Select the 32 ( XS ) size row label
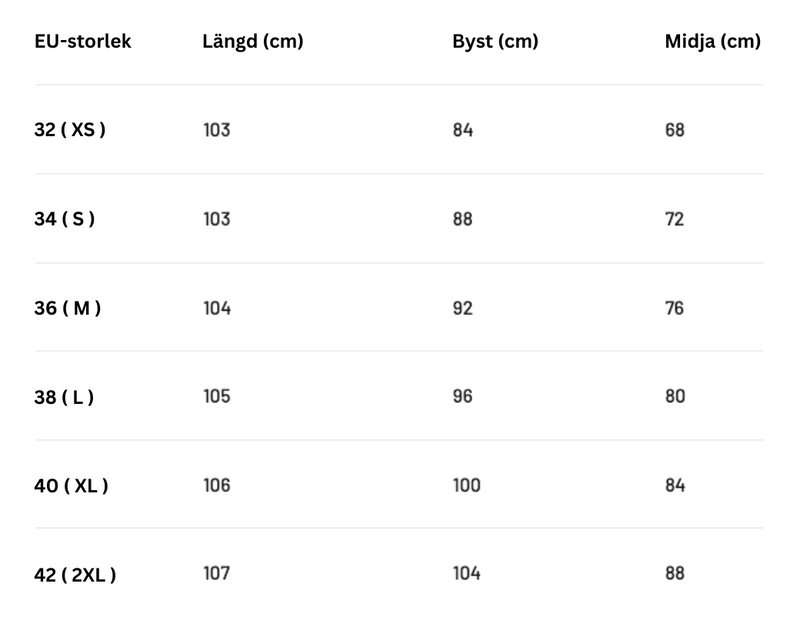 click(70, 130)
